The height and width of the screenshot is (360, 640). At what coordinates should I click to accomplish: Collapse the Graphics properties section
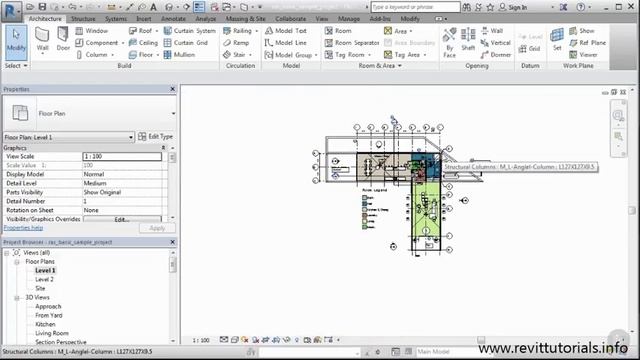(x=163, y=148)
